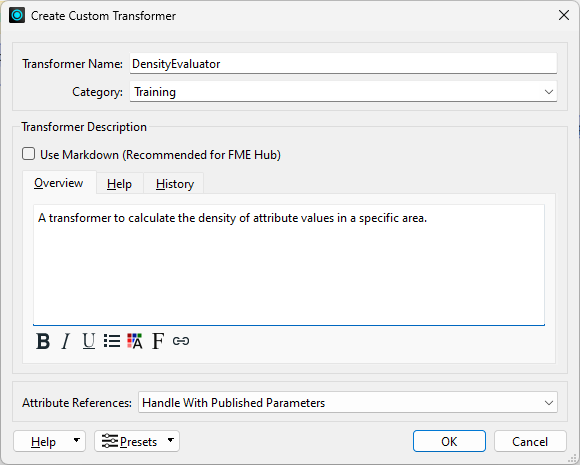
Task: Open the text color picker
Action: [x=135, y=341]
